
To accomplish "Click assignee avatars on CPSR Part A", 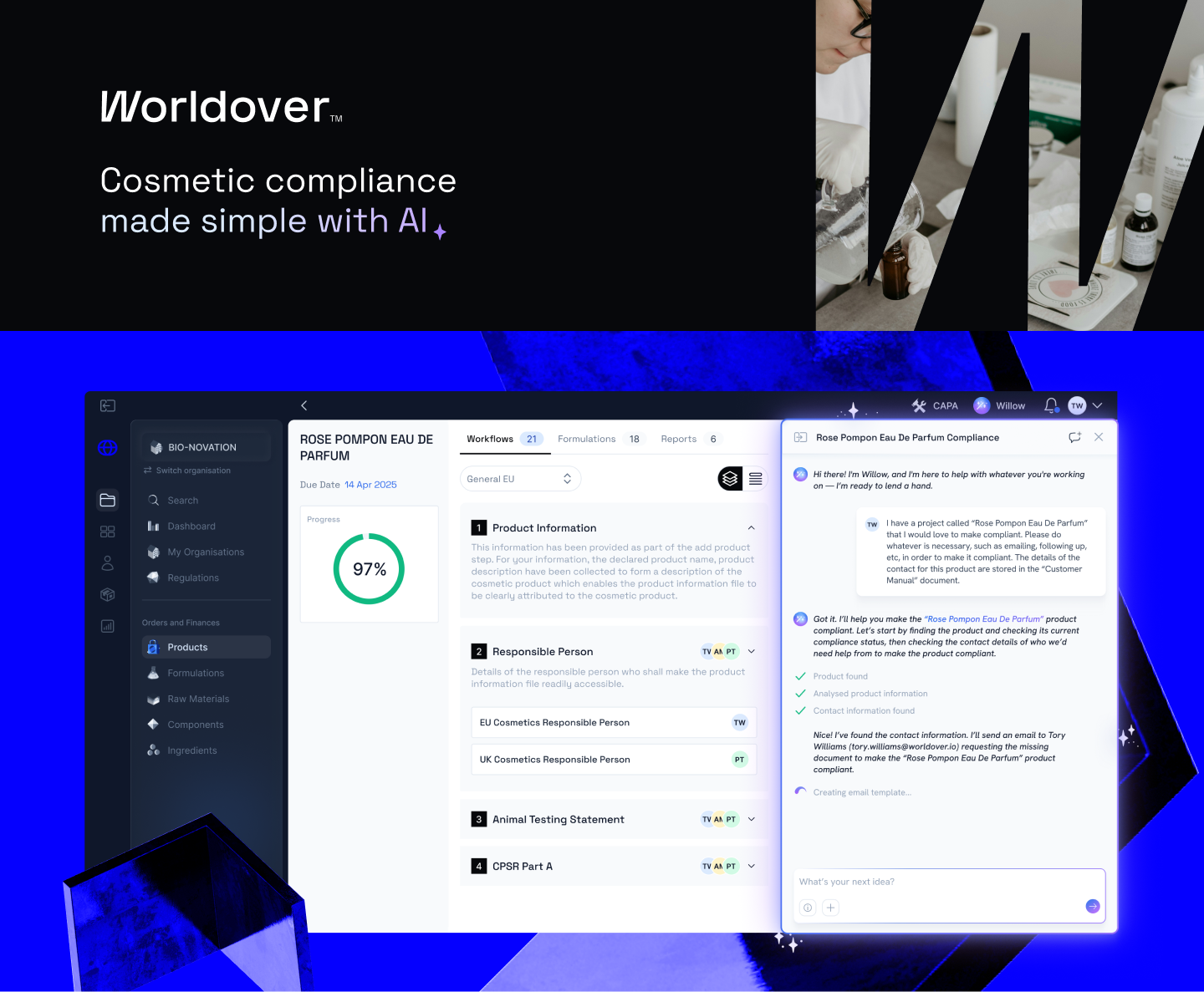I will tap(719, 866).
